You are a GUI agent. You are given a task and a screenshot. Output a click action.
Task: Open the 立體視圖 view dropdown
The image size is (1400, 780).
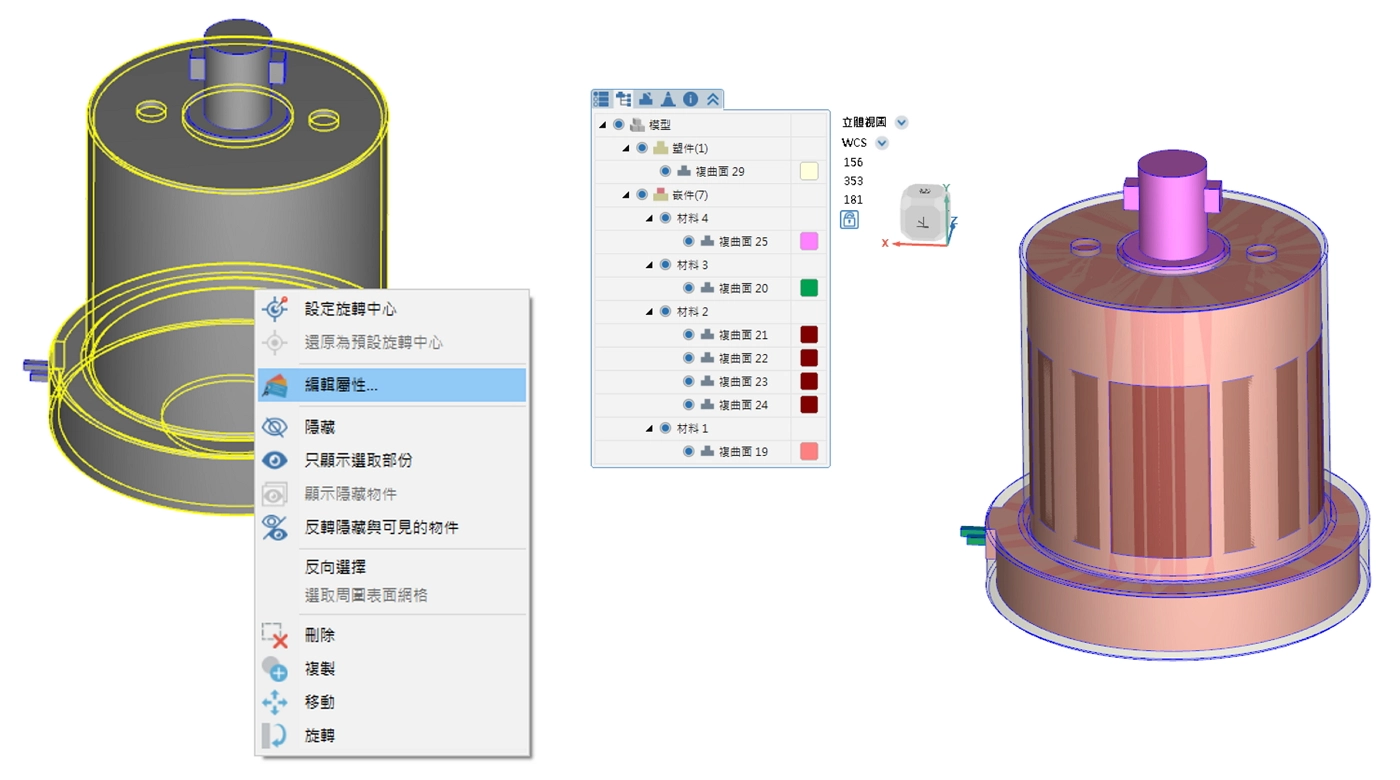[x=901, y=122]
